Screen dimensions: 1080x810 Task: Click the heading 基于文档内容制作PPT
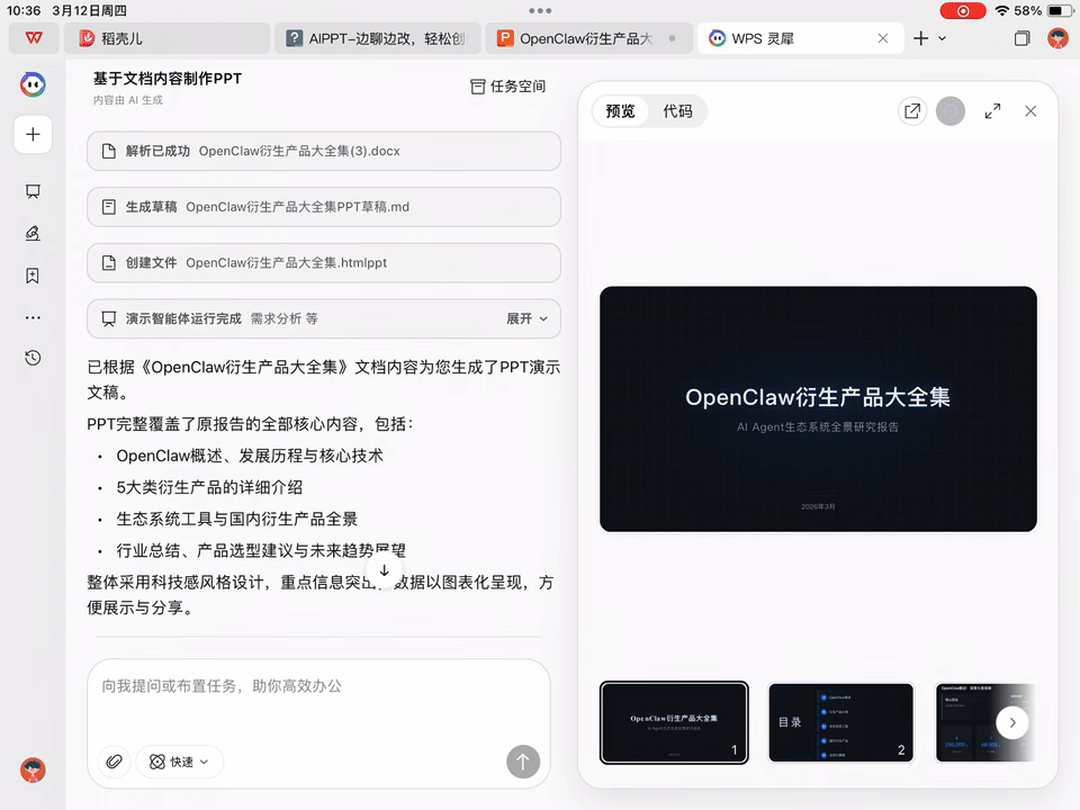(x=167, y=79)
